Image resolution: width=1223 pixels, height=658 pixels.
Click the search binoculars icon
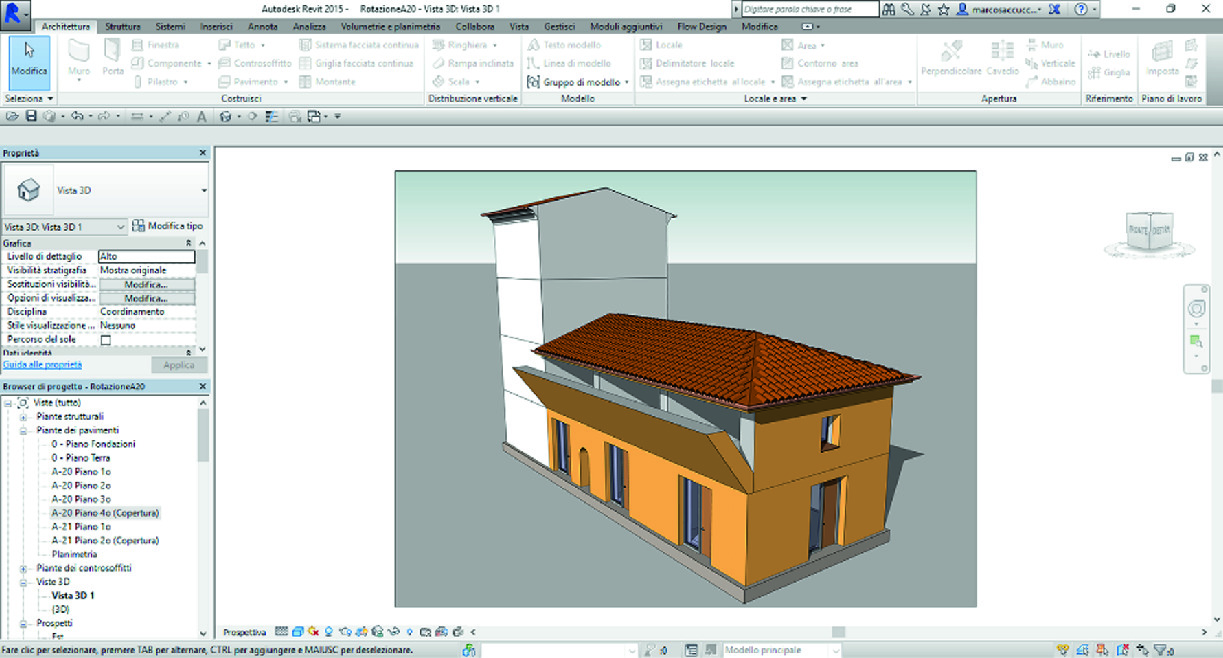(889, 9)
